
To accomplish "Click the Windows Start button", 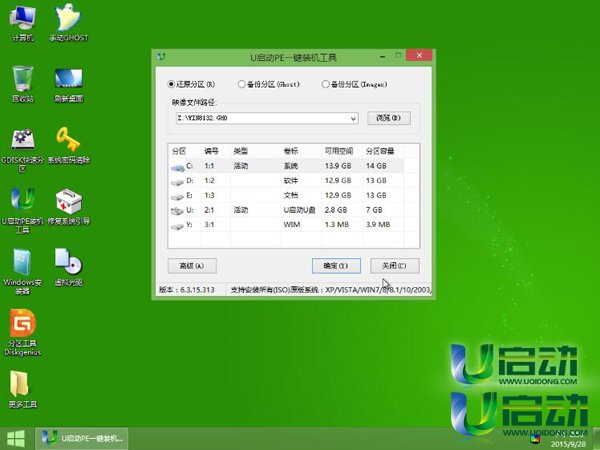I will pos(16,439).
